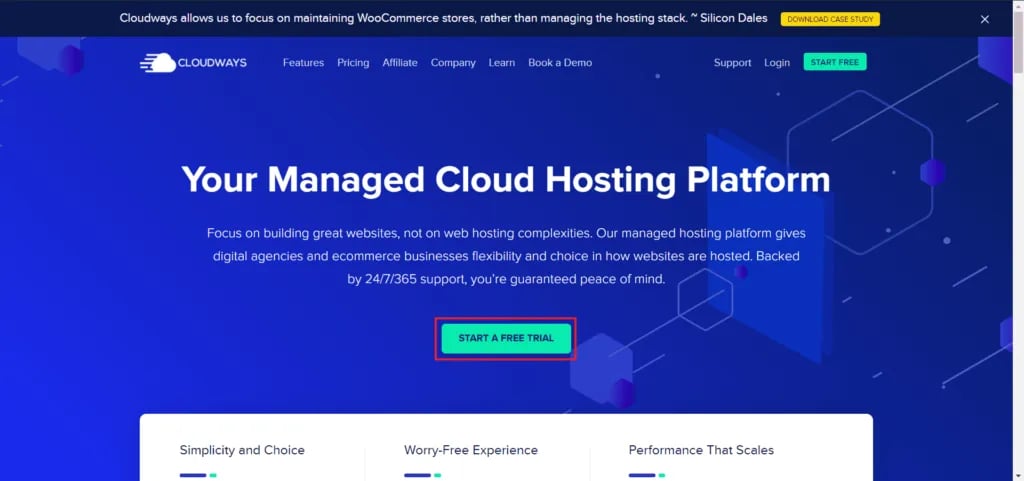
Task: Click the Start Free header button
Action: click(835, 62)
